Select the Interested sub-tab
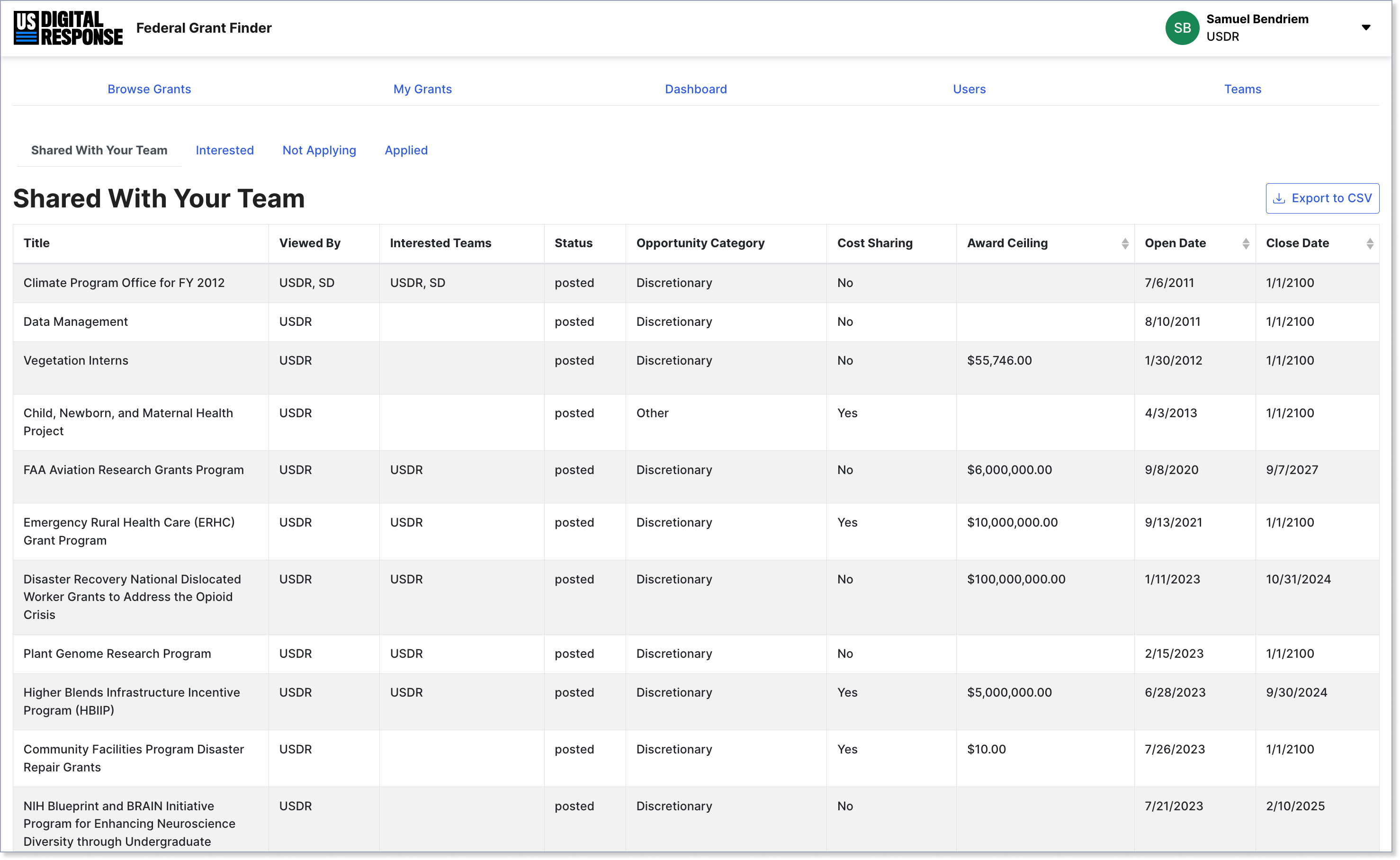Screen dimensions: 1400x860 click(224, 150)
